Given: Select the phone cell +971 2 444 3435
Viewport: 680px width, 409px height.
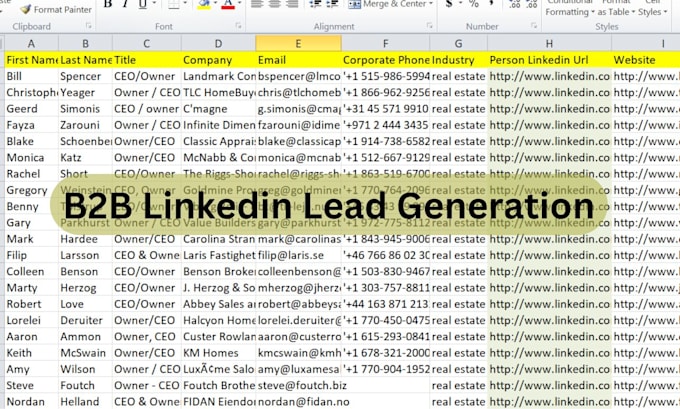Looking at the screenshot, I should click(386, 125).
